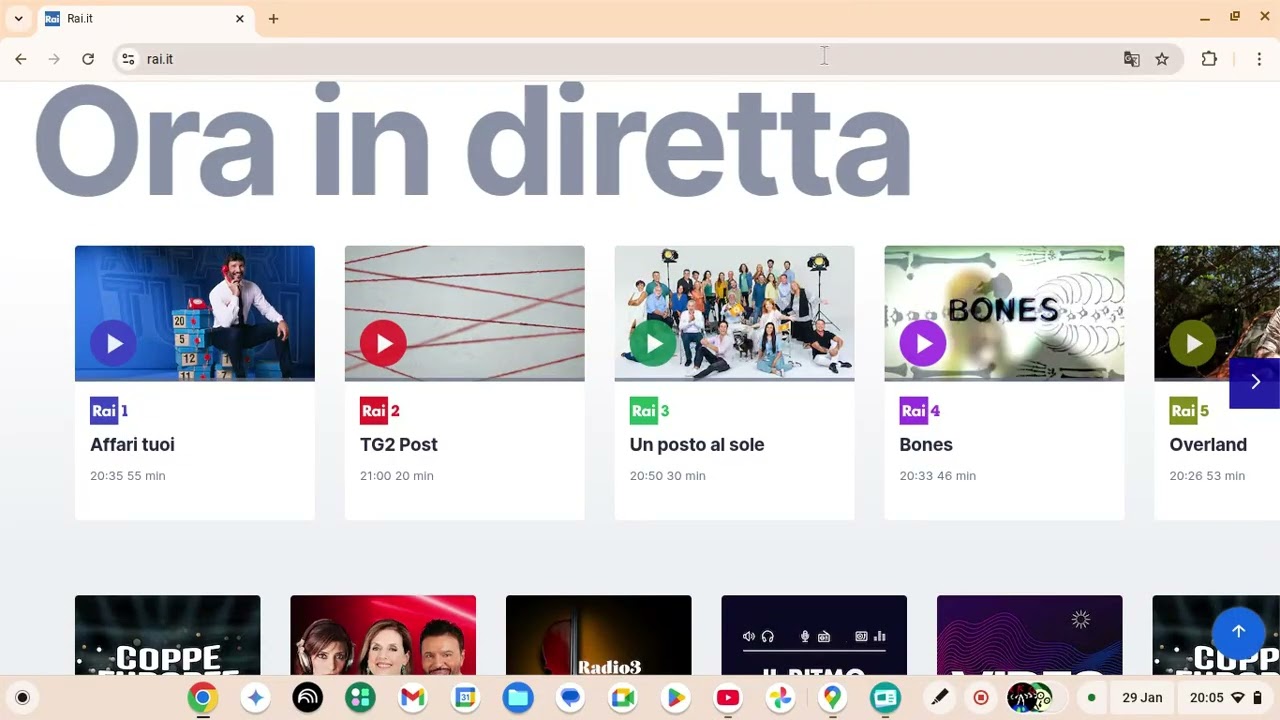This screenshot has width=1280, height=720.
Task: Open the Play Store from the shelf
Action: pyautogui.click(x=675, y=698)
